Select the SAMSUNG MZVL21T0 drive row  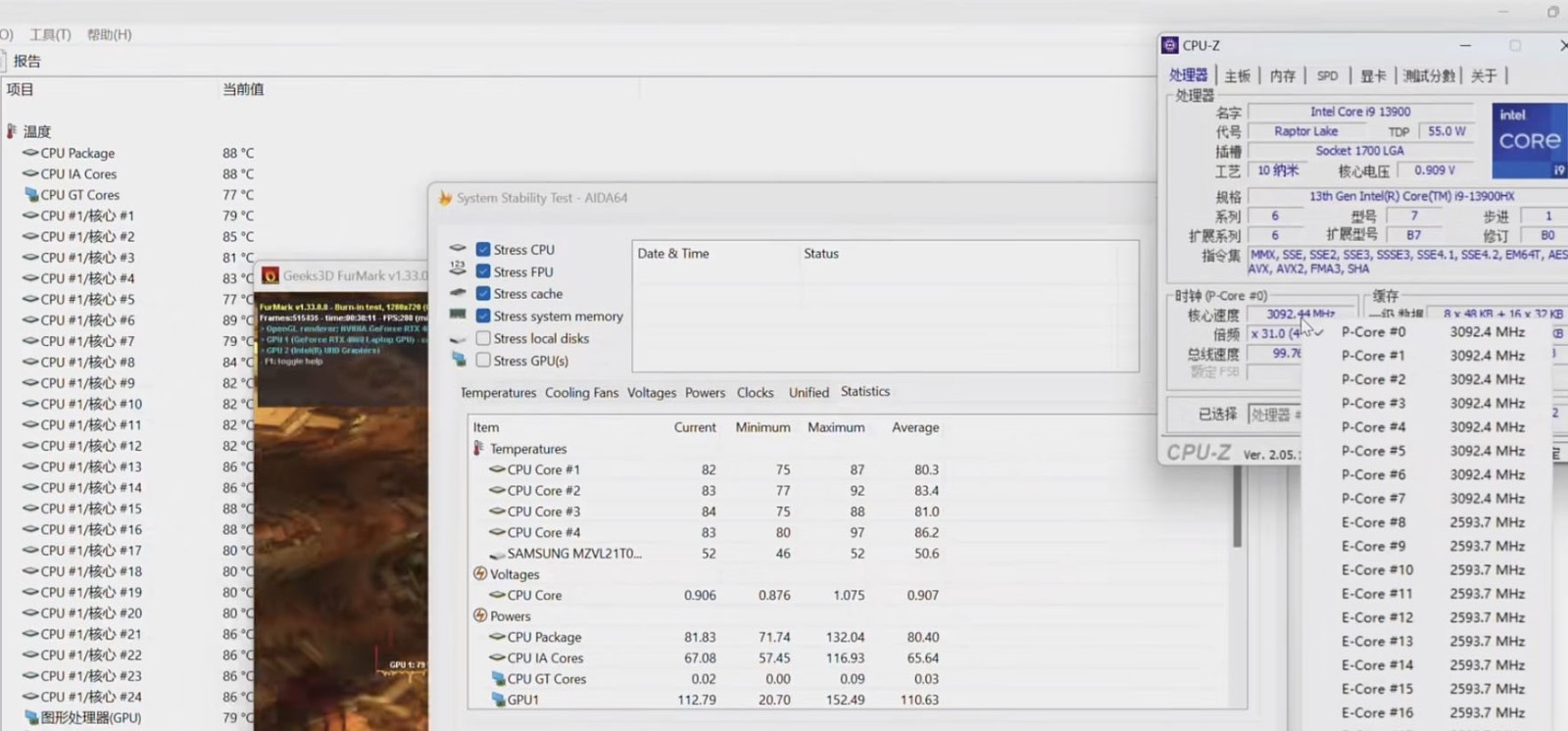713,554
